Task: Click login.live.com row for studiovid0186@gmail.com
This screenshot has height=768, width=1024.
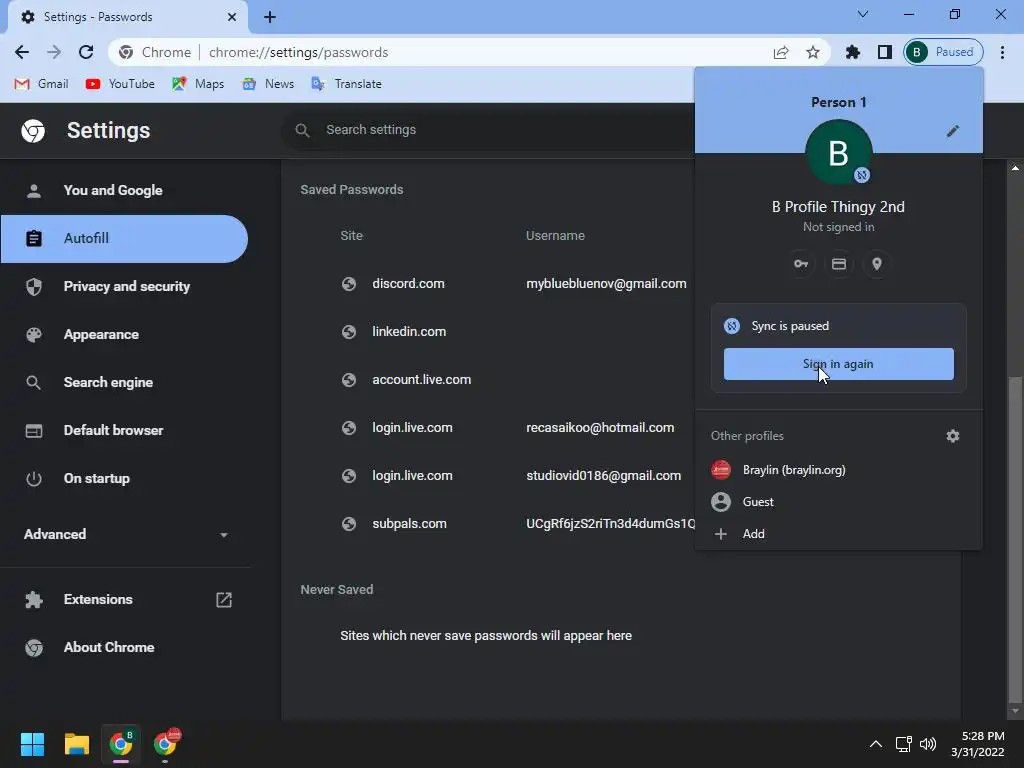Action: [x=412, y=475]
